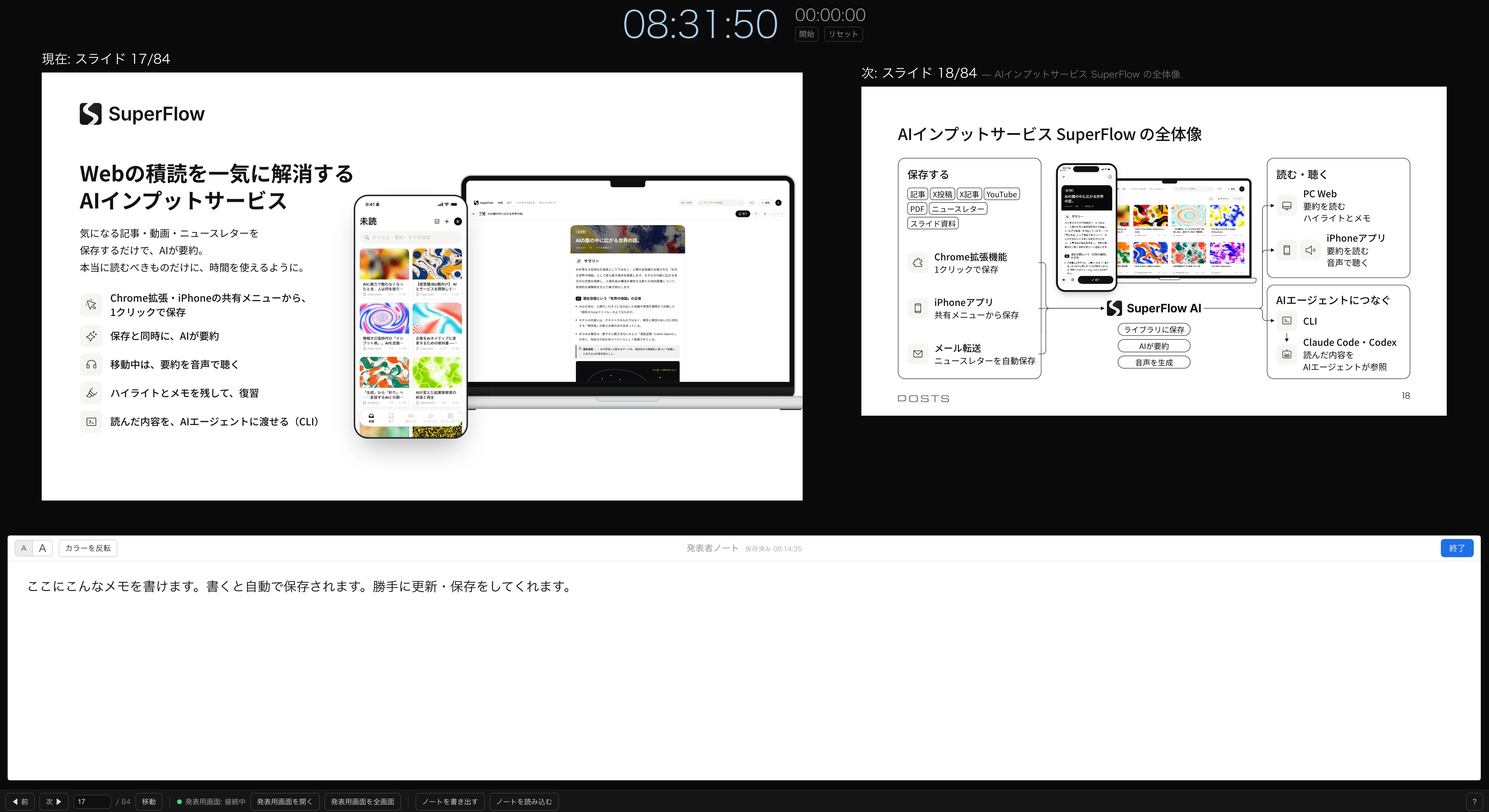Click the blue 終了 button
The height and width of the screenshot is (812, 1489).
tap(1457, 548)
